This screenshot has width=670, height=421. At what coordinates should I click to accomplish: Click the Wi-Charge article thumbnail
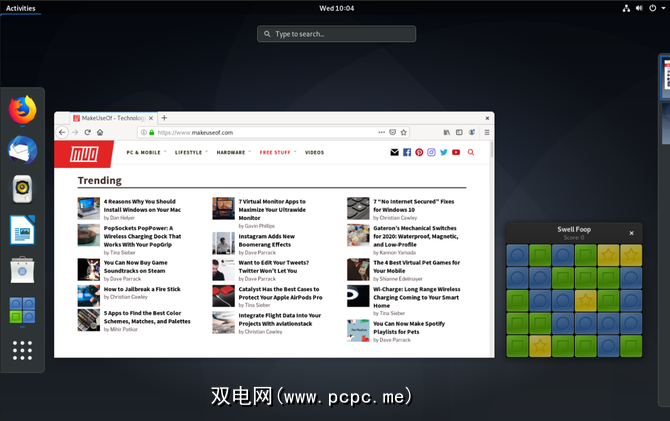click(x=358, y=296)
